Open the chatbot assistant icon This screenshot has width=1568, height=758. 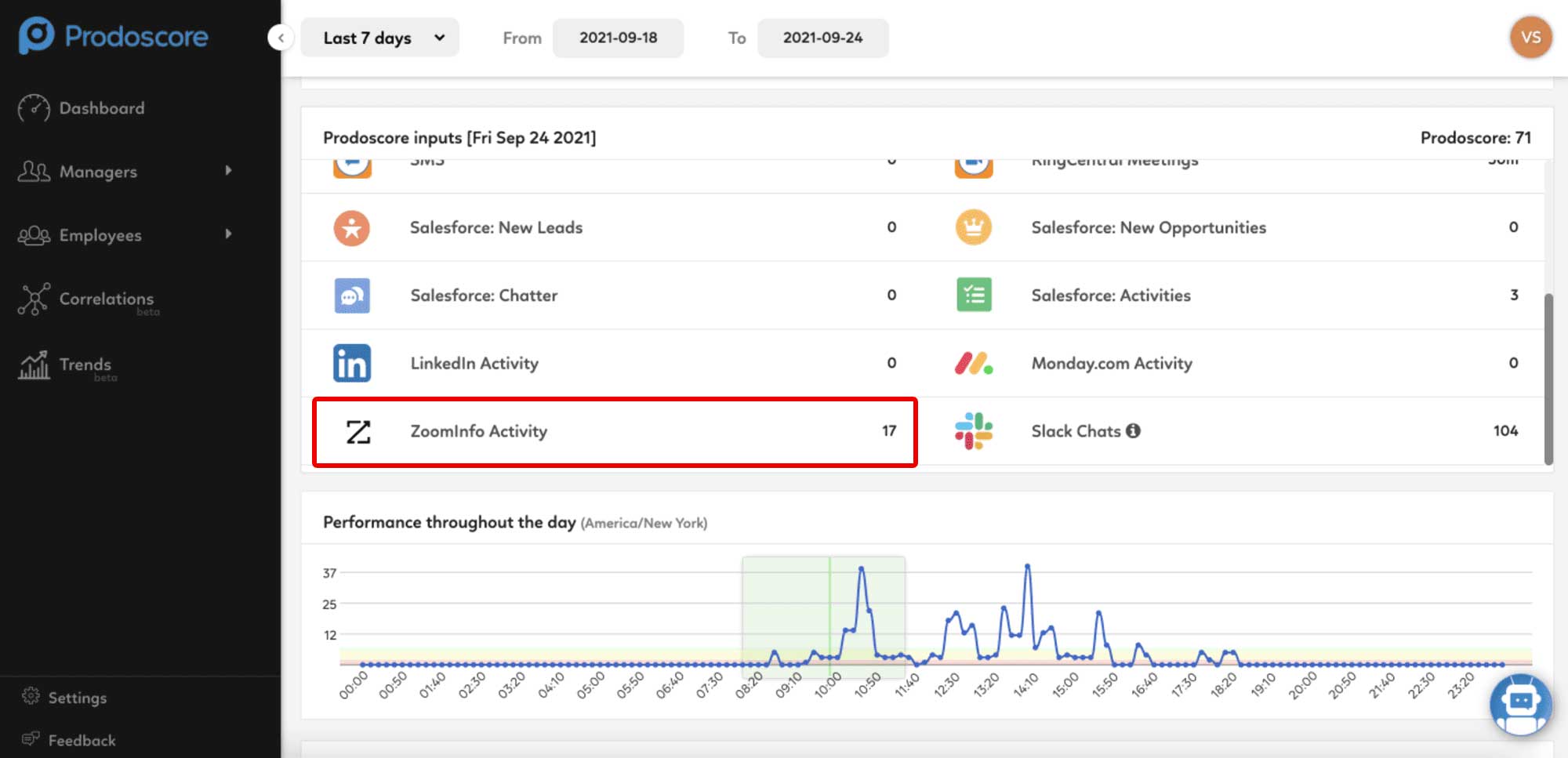coord(1521,704)
